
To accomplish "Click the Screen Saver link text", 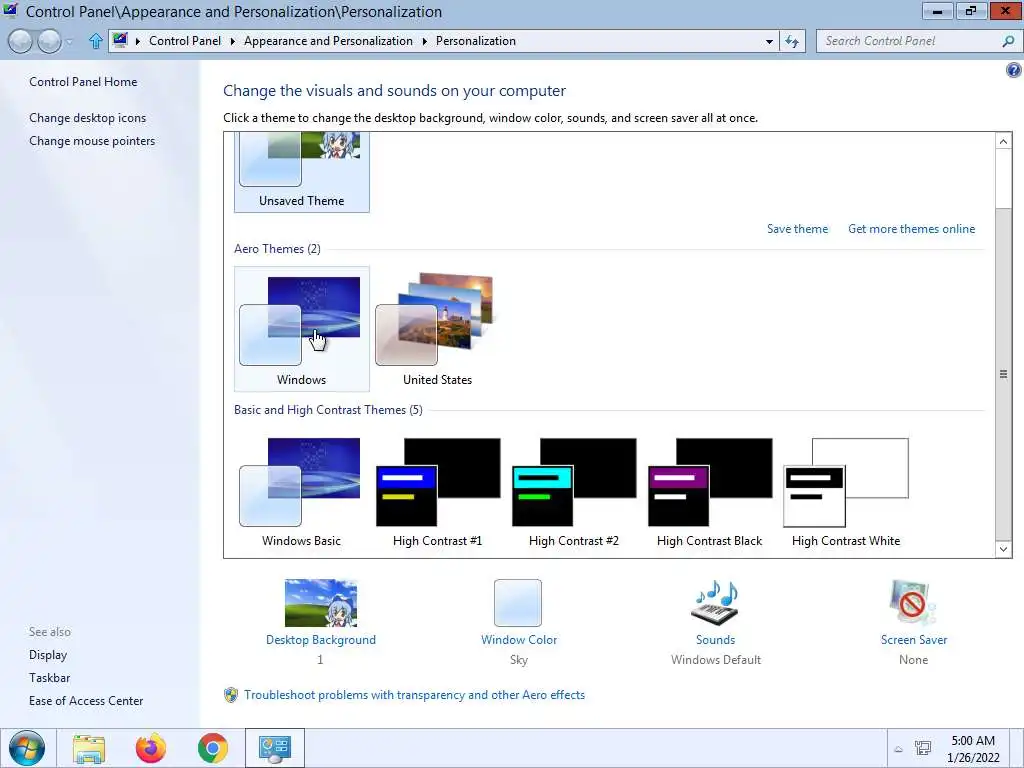I will [914, 640].
